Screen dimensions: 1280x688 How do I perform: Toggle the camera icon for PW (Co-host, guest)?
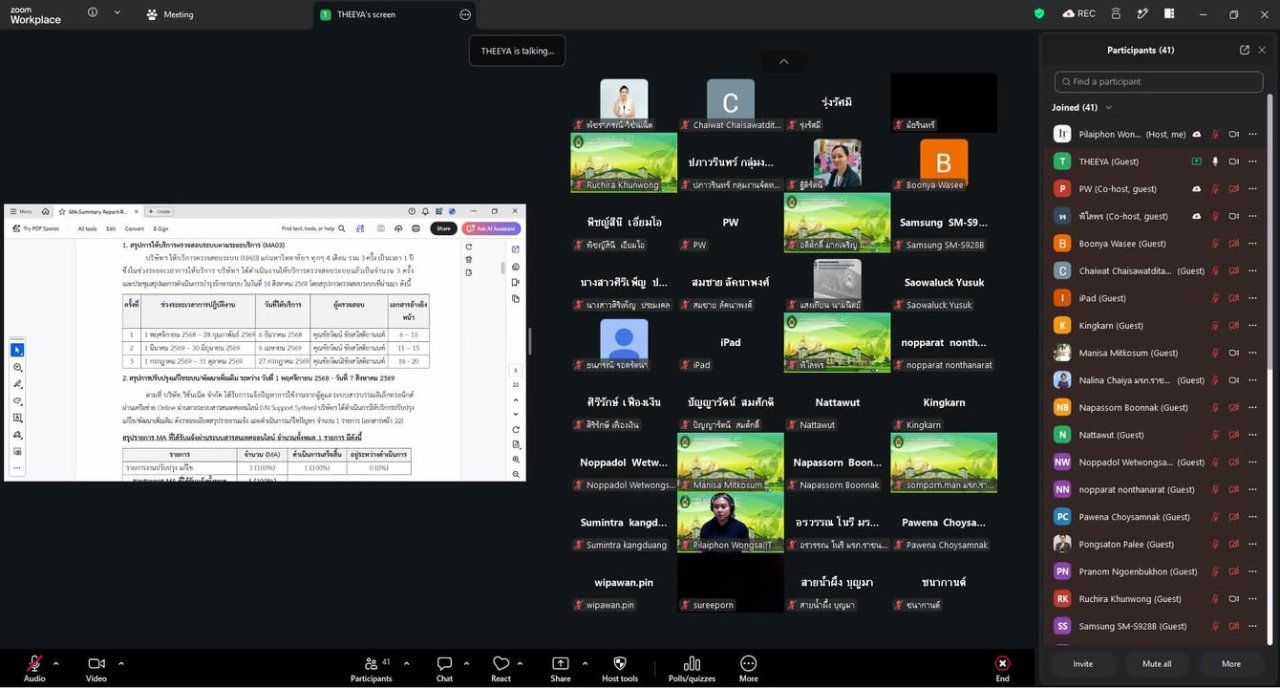click(x=1234, y=189)
